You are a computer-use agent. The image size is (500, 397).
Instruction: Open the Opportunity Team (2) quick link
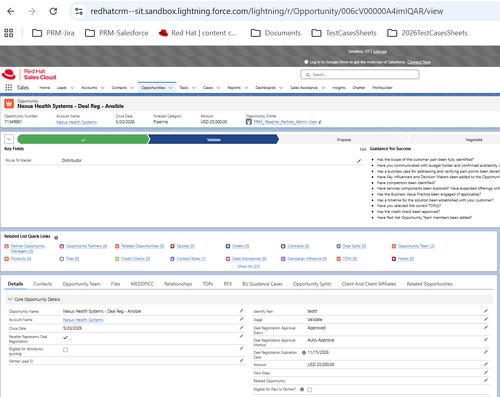click(416, 246)
